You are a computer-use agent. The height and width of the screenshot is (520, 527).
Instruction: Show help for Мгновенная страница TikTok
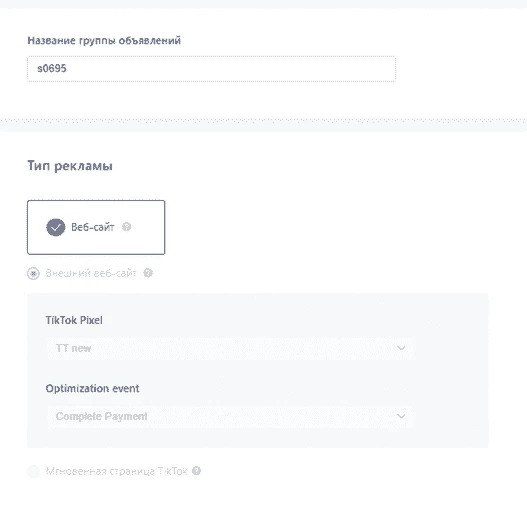[196, 471]
